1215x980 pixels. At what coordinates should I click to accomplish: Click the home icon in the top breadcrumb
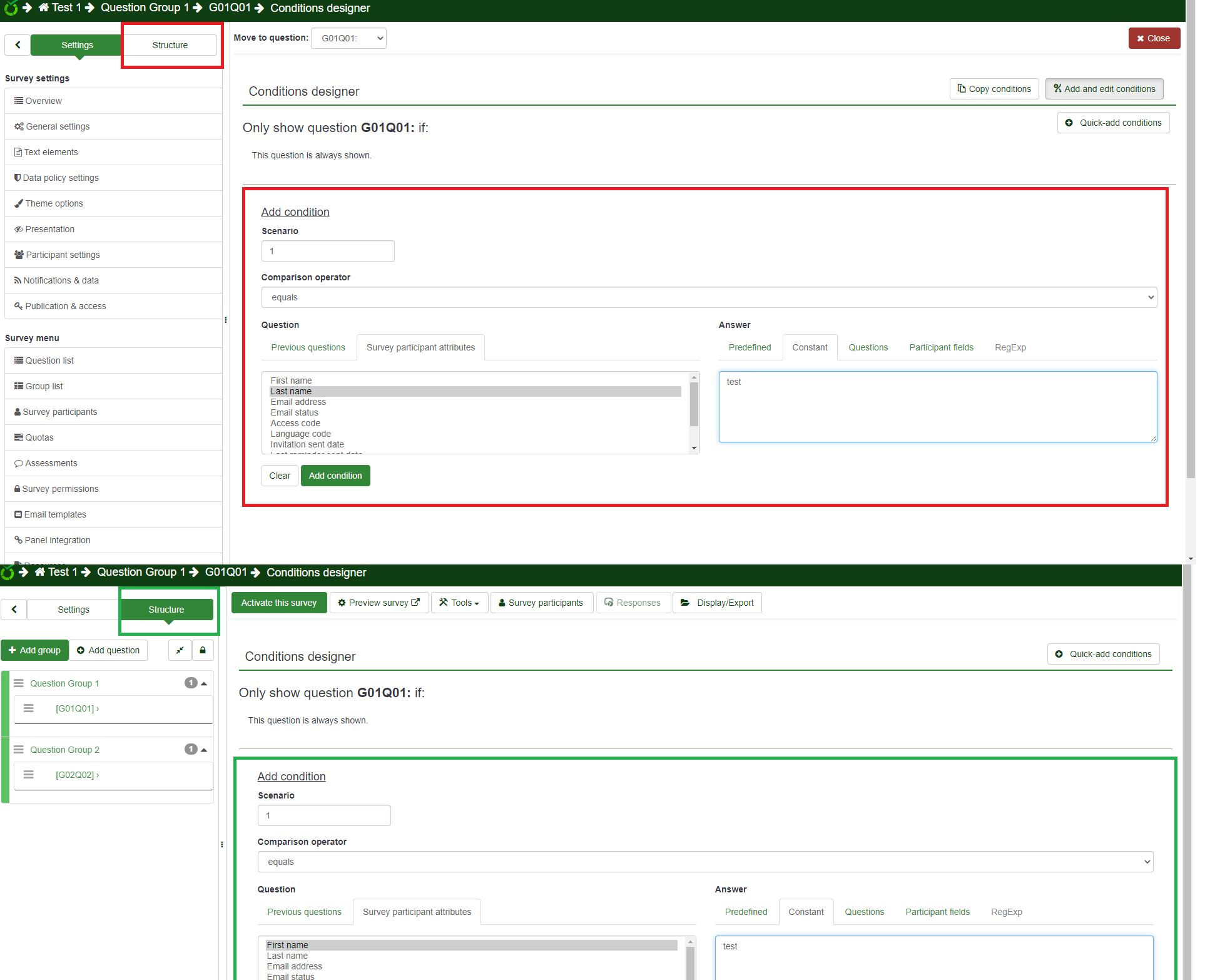pos(44,8)
